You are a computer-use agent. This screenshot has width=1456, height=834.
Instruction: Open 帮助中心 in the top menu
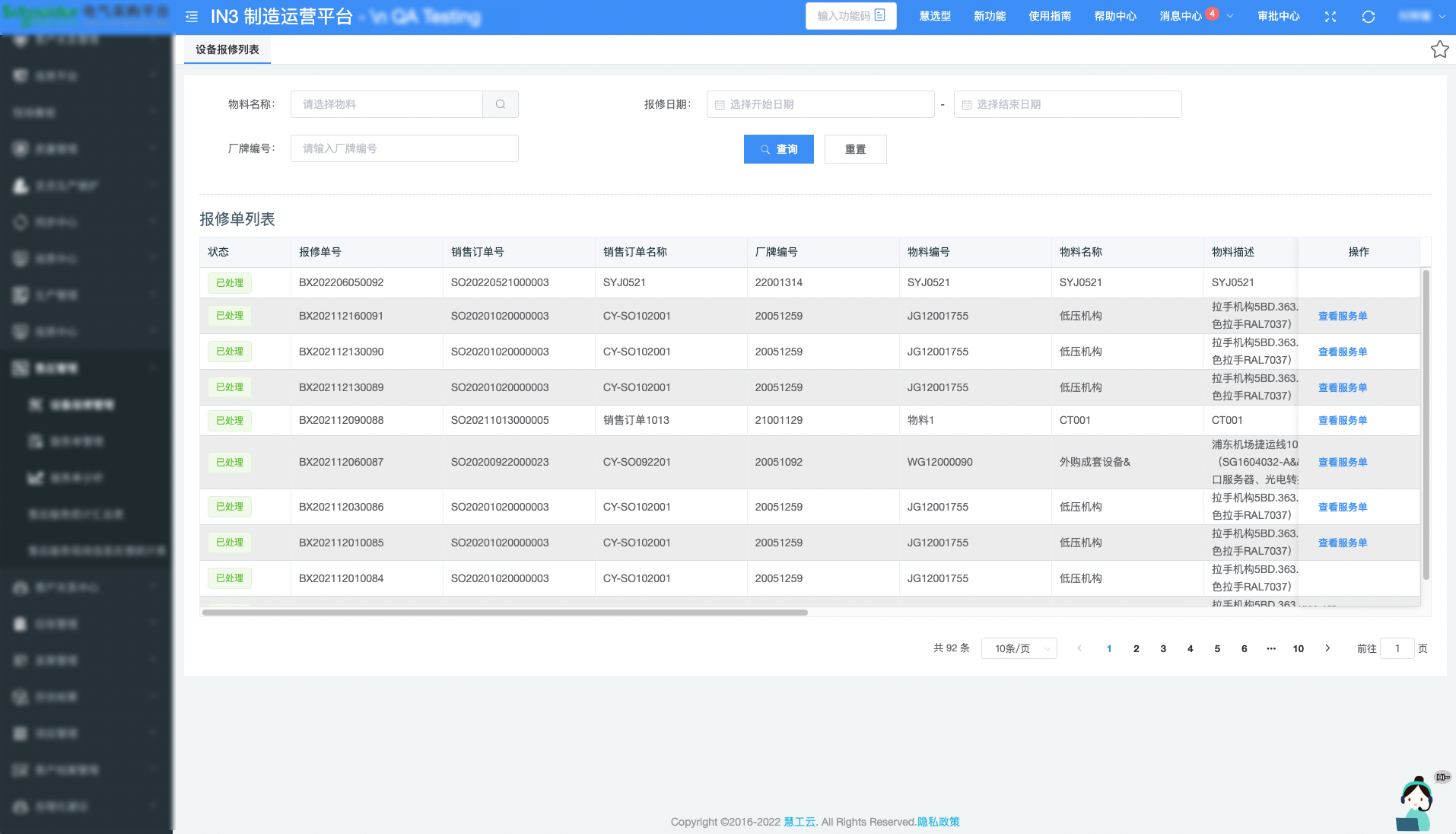coord(1115,16)
